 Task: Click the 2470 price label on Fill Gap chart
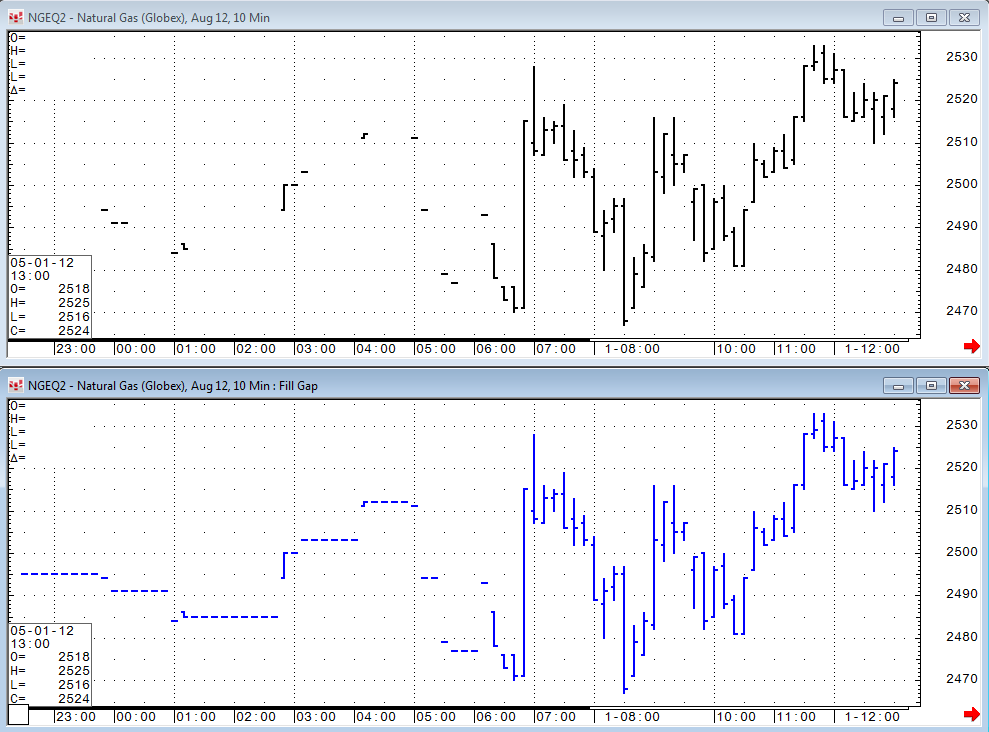coord(960,679)
